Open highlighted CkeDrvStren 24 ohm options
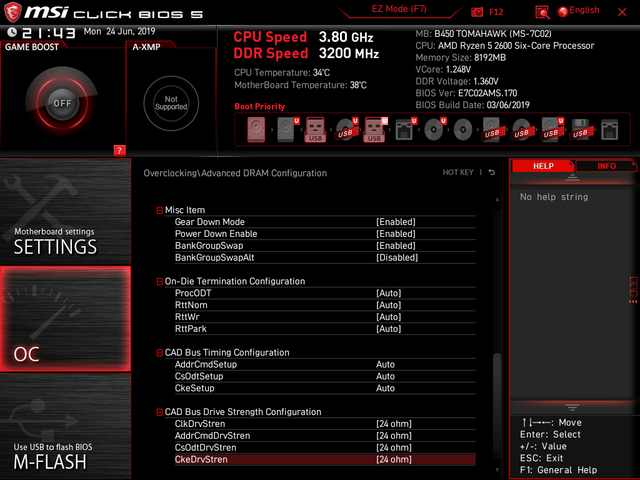The image size is (640, 480). tap(394, 459)
